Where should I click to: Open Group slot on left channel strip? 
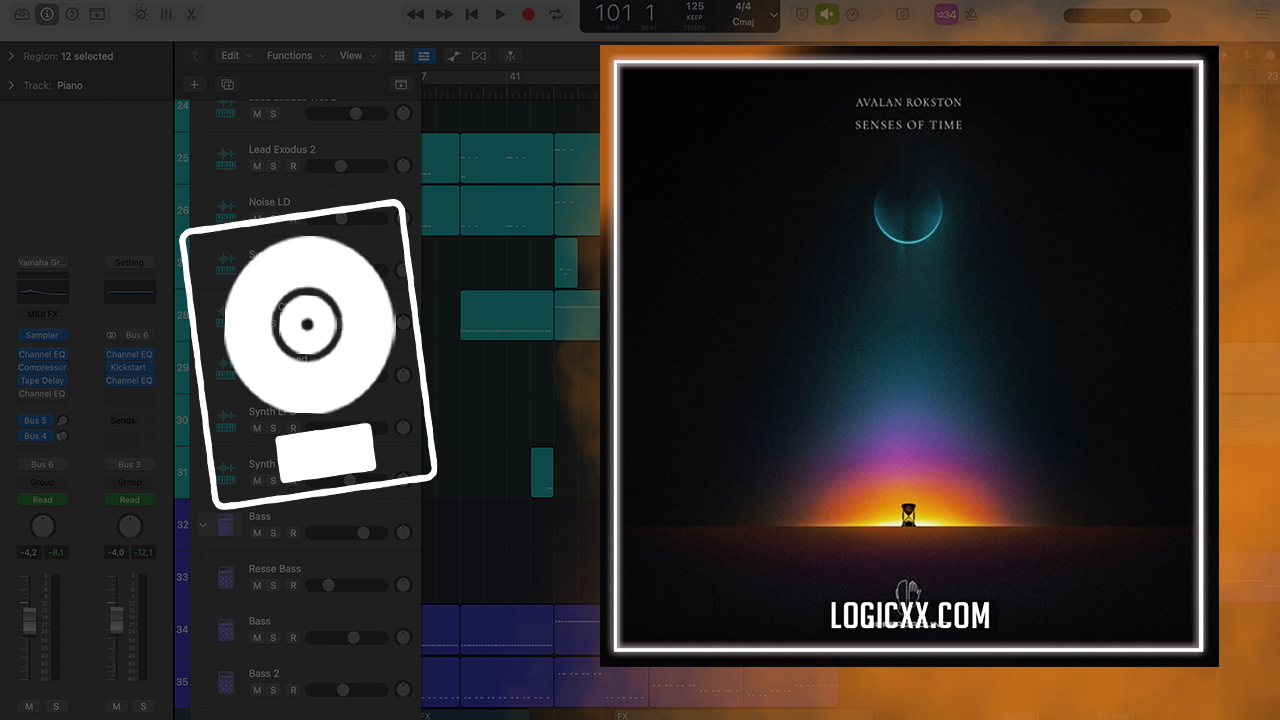click(x=42, y=482)
